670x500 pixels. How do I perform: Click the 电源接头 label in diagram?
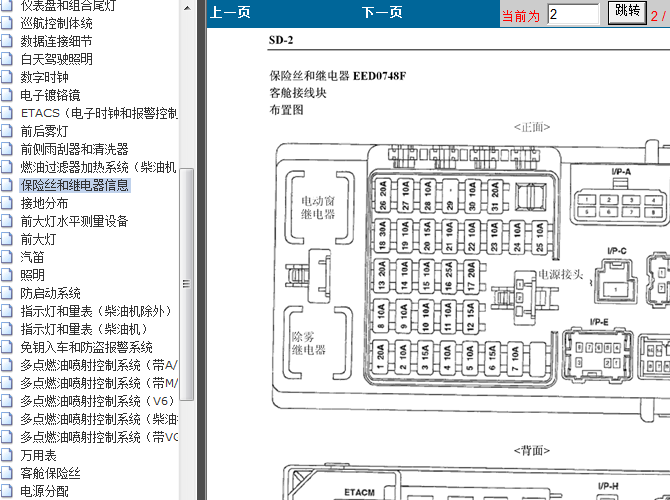561,274
